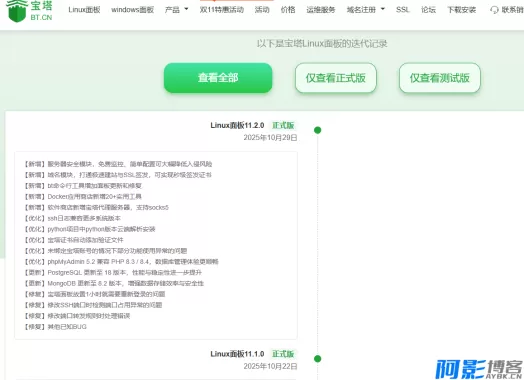Go to the 论坛 link
The image size is (524, 380).
[x=428, y=10]
